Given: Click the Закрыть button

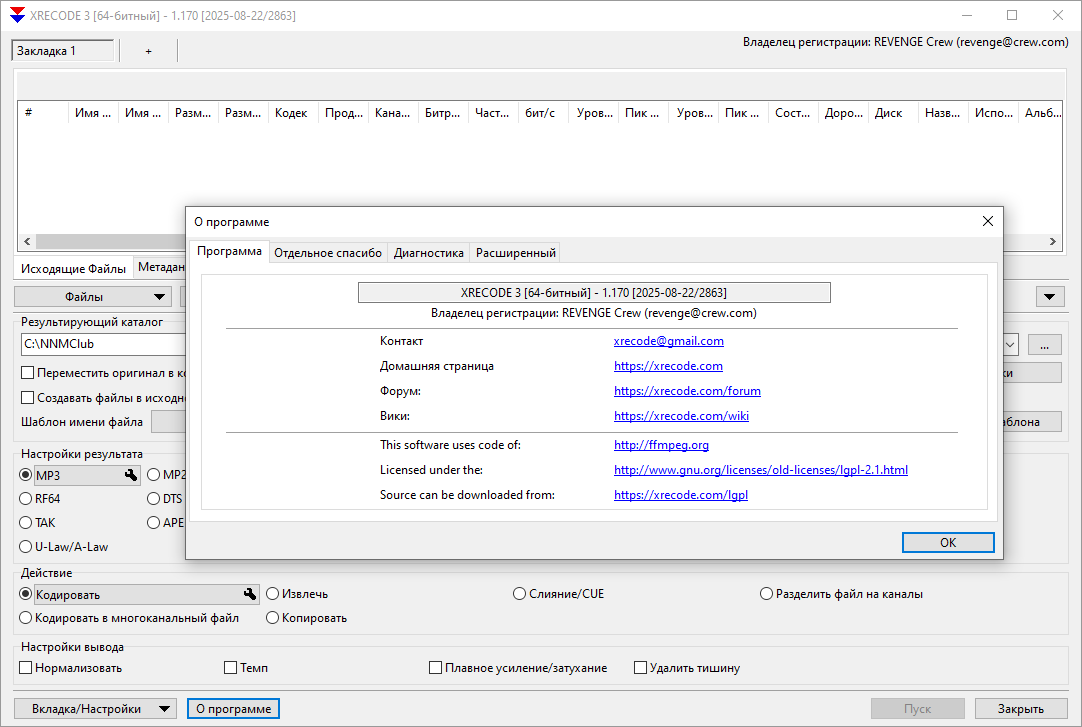Looking at the screenshot, I should tap(1021, 708).
